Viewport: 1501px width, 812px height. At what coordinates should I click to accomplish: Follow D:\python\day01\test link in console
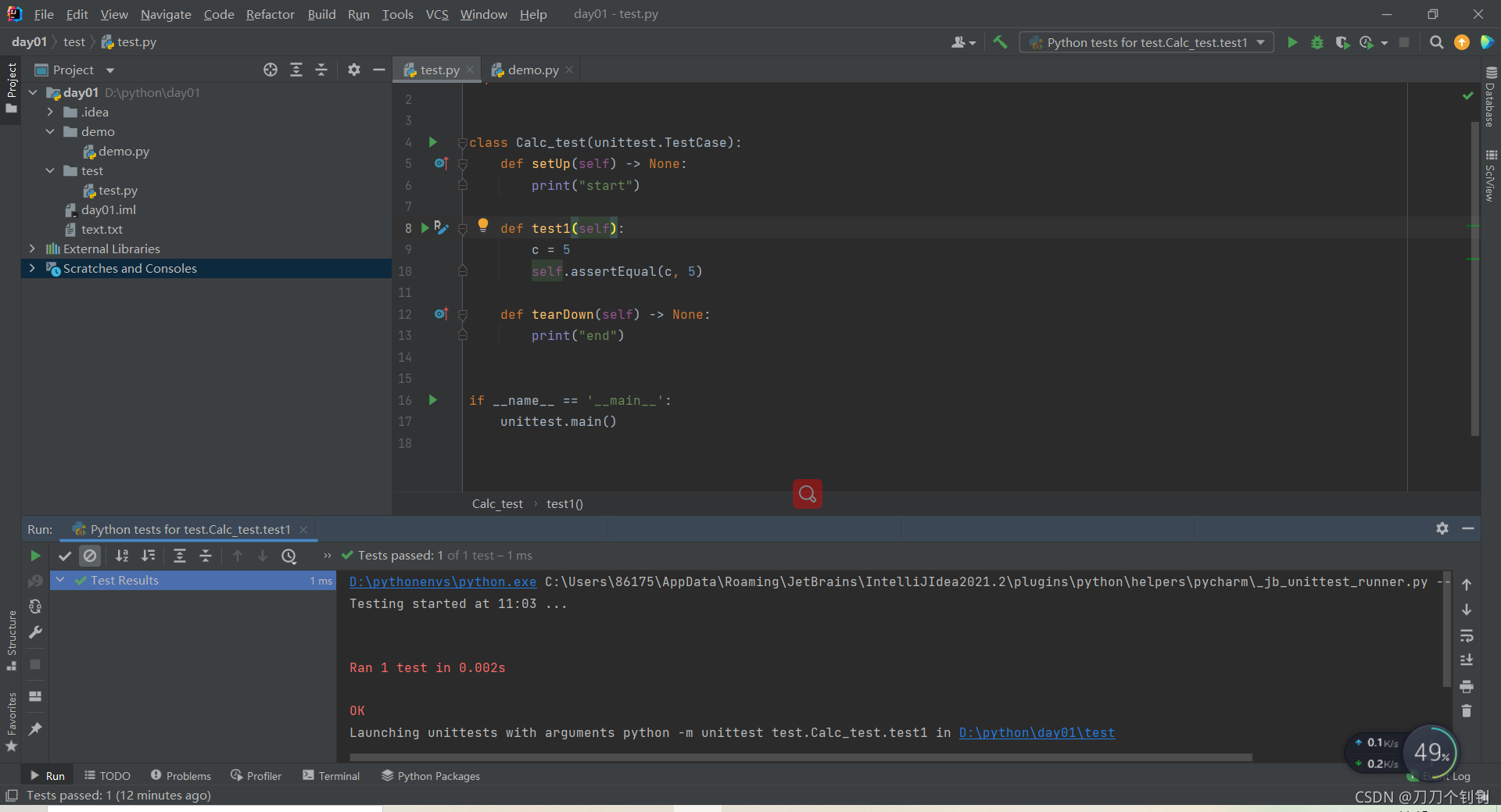pos(1036,733)
